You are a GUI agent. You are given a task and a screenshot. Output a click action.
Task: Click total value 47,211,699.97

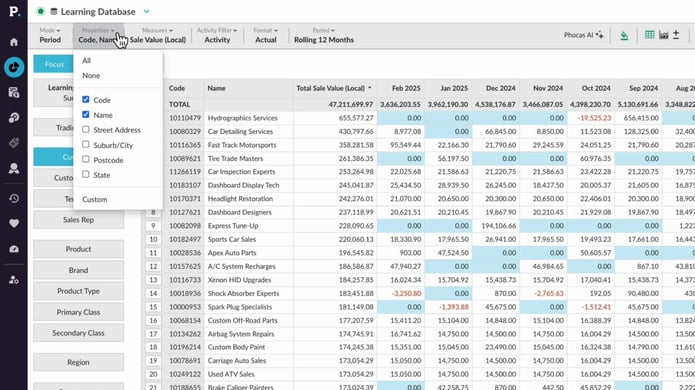point(351,105)
